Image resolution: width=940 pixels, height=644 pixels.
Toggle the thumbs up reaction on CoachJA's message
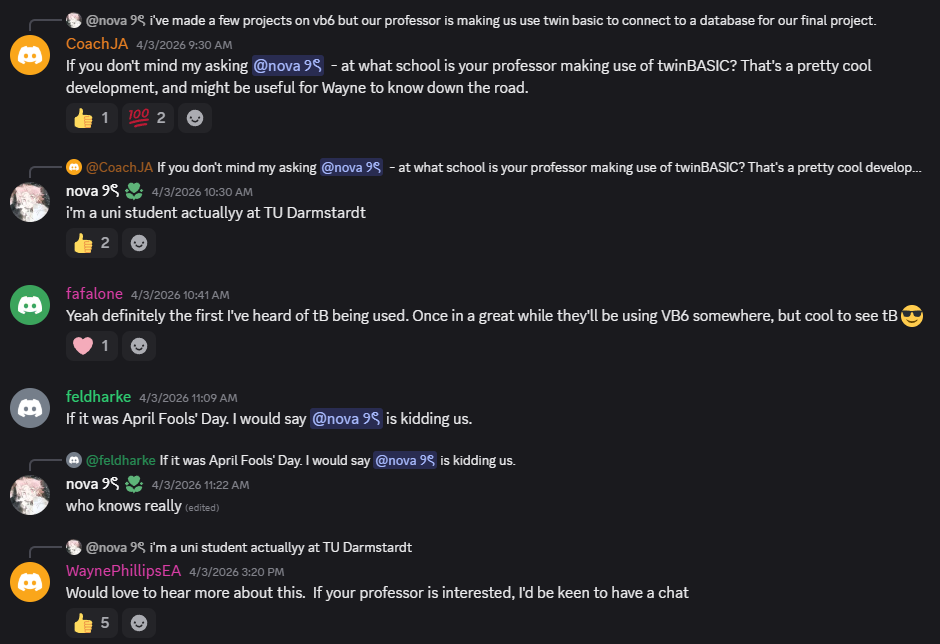[92, 118]
